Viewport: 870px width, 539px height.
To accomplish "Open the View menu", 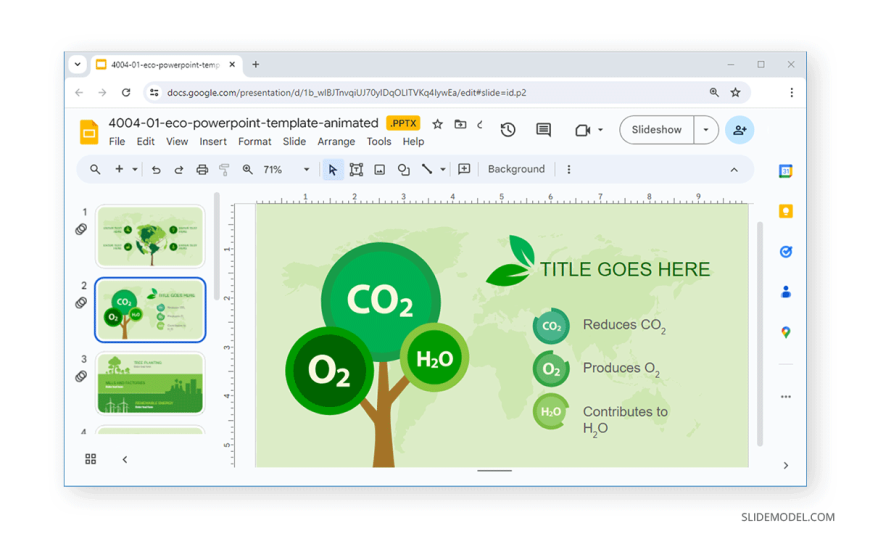I will coord(177,142).
